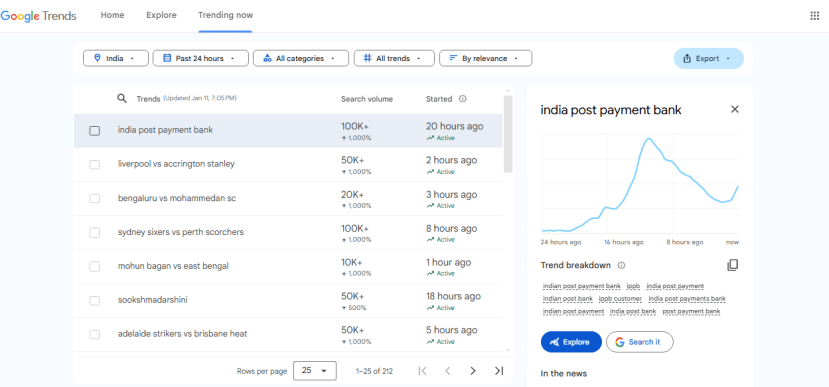Check sydney sixers vs perth scorchers row
Screen dimensions: 829x387
pos(95,233)
